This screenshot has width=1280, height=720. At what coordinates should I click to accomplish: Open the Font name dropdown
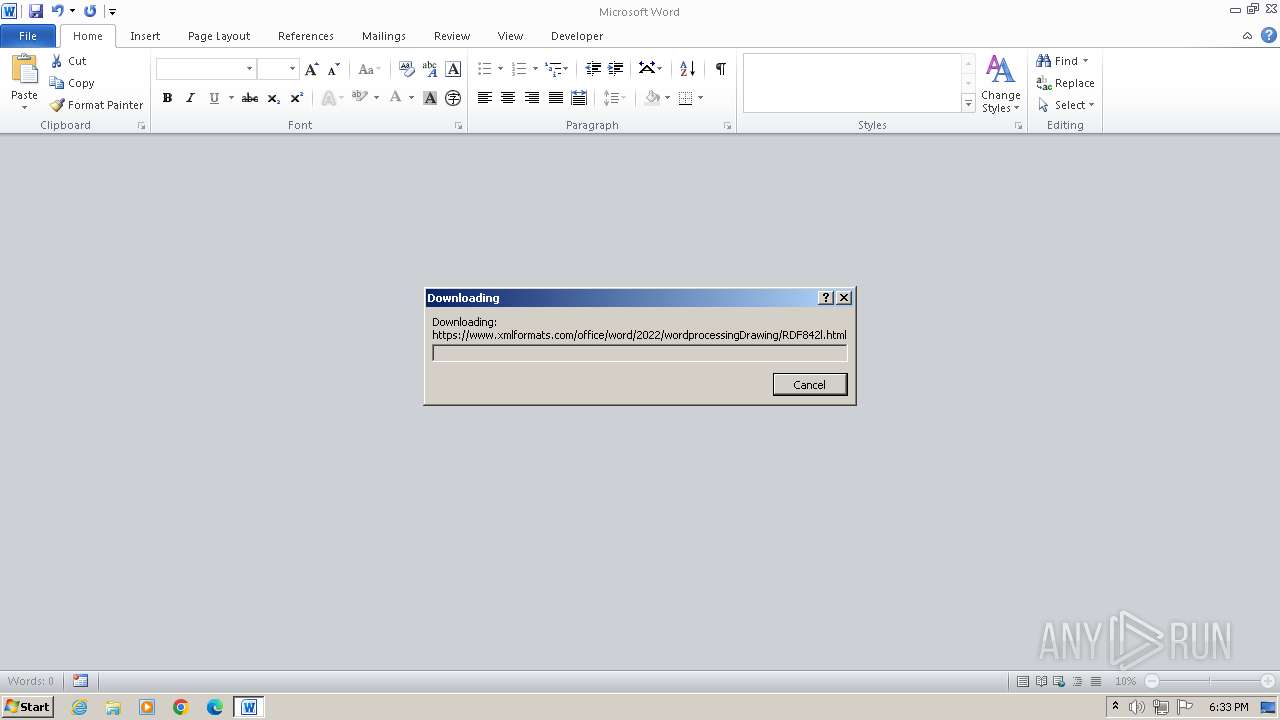pyautogui.click(x=250, y=69)
